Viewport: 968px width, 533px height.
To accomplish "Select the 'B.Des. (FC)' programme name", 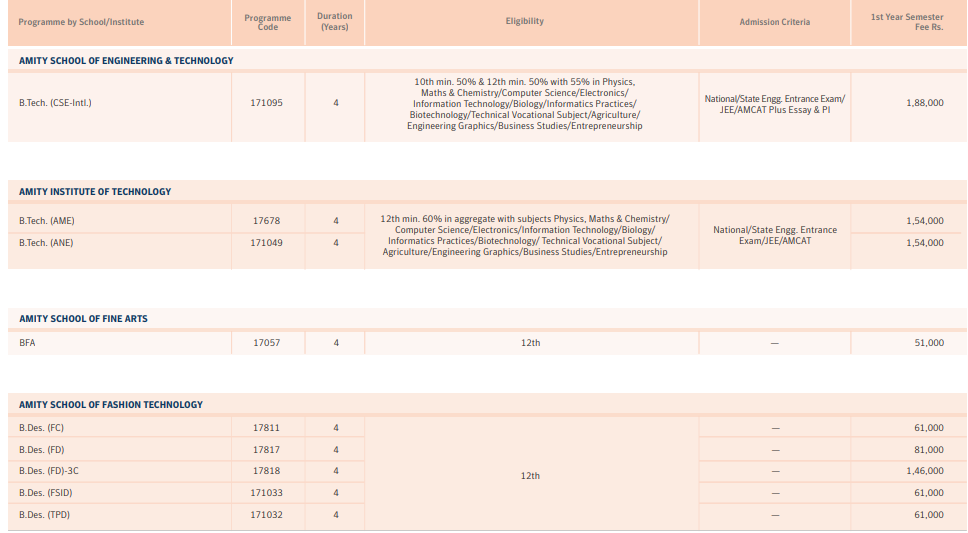I will click(41, 427).
